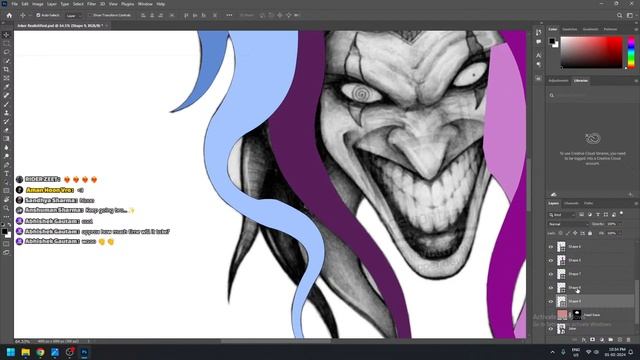Open the Window menu
The height and width of the screenshot is (360, 640).
(x=145, y=4)
